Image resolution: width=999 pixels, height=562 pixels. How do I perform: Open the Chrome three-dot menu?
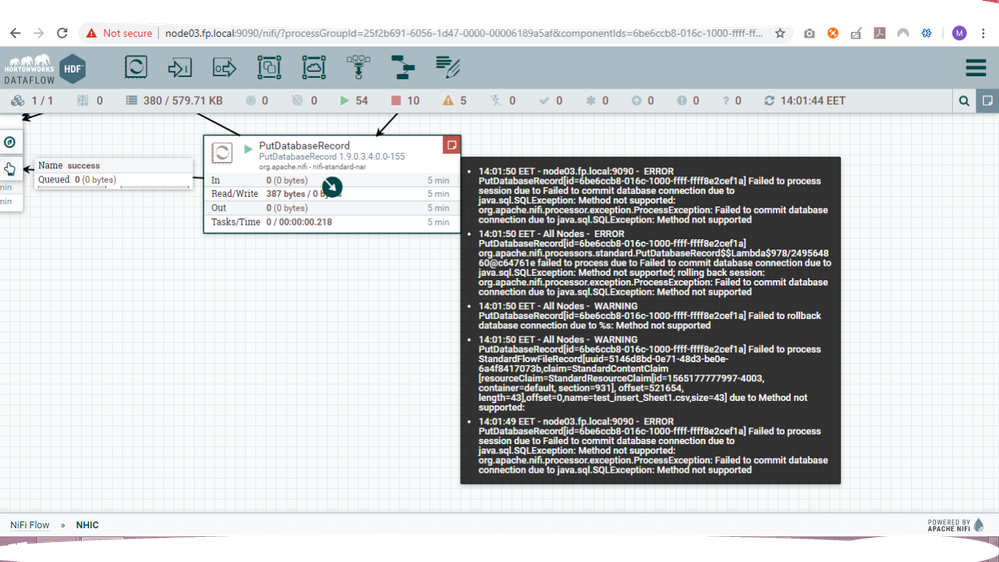983,33
